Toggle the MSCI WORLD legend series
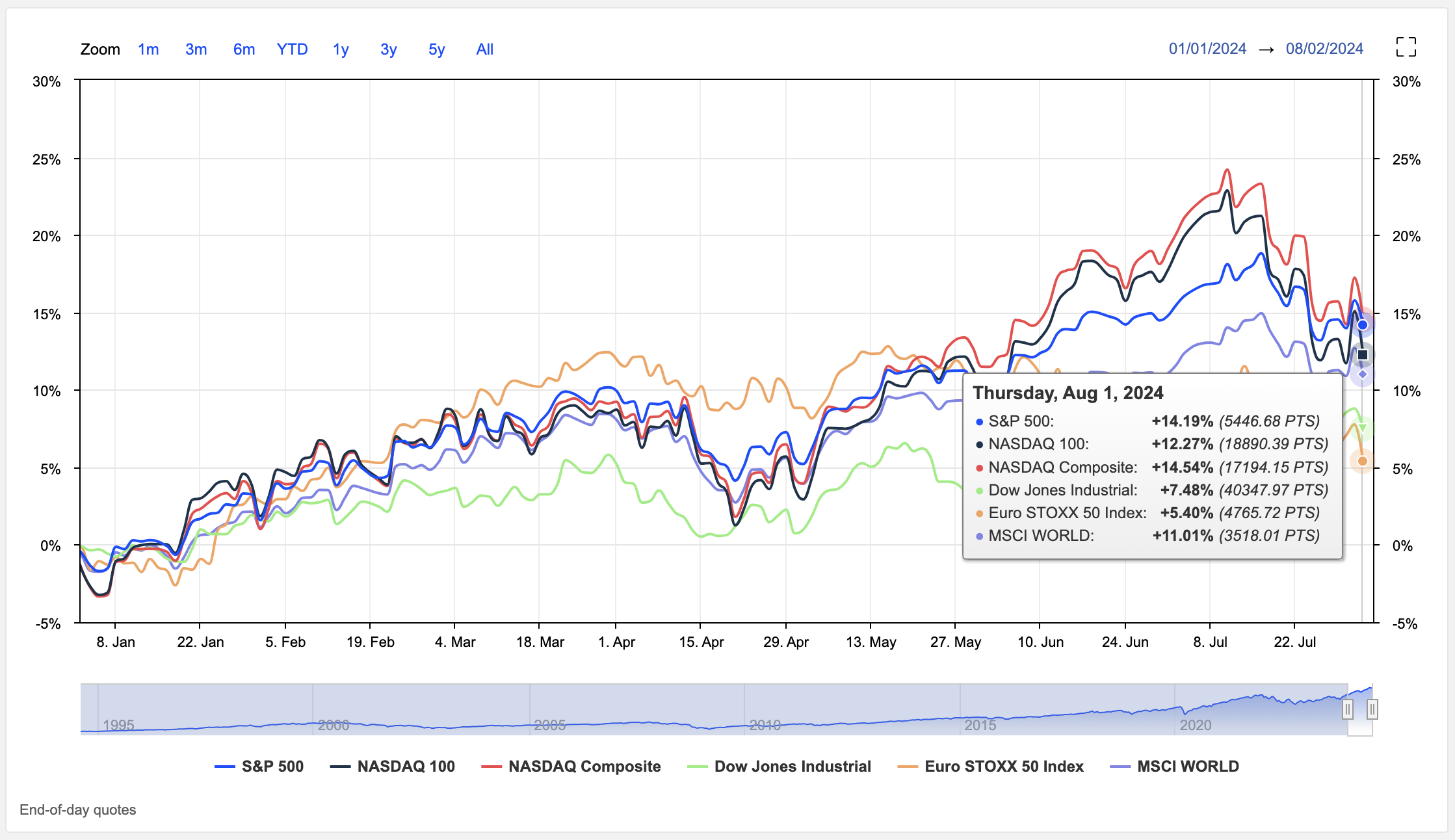This screenshot has width=1455, height=840. coord(1174,767)
